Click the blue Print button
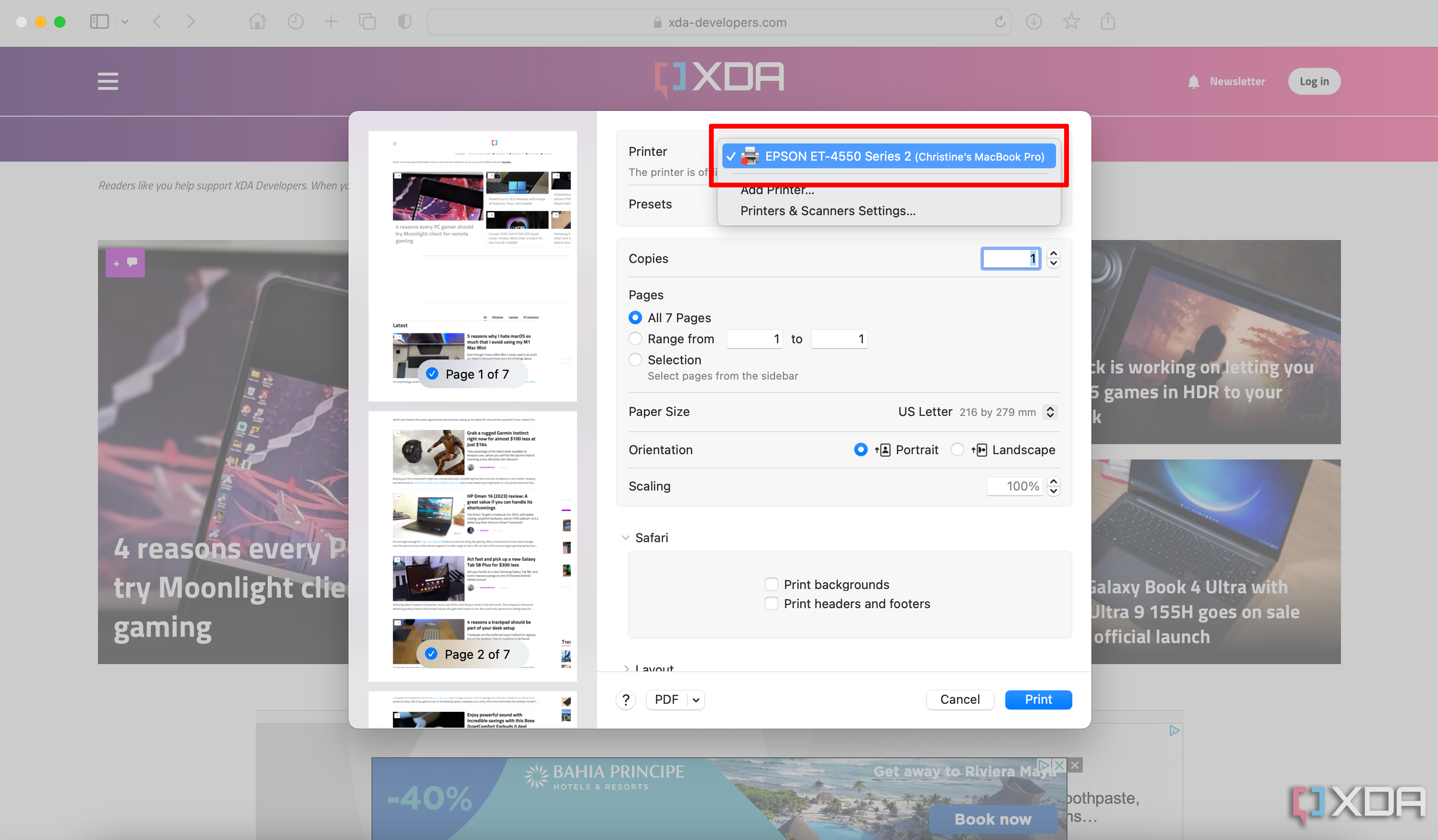1438x840 pixels. (x=1038, y=699)
